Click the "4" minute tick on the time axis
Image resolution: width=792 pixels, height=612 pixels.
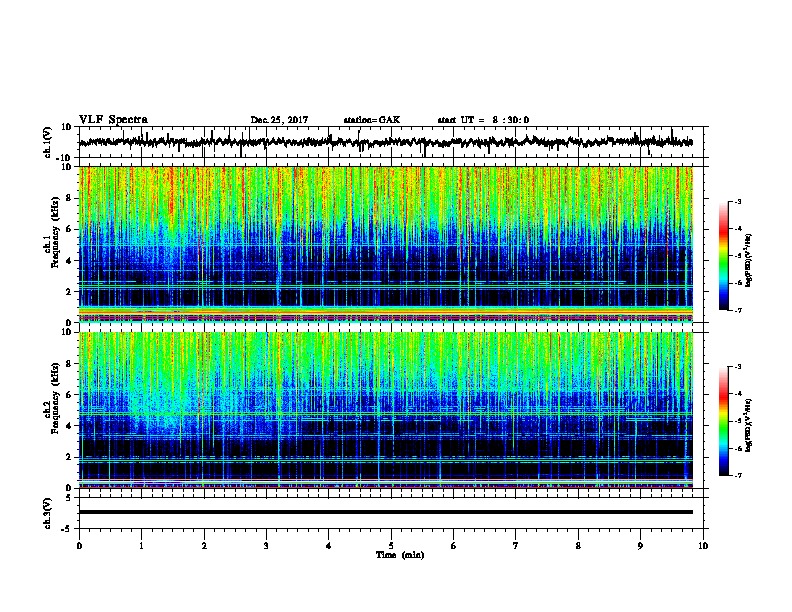pyautogui.click(x=329, y=546)
